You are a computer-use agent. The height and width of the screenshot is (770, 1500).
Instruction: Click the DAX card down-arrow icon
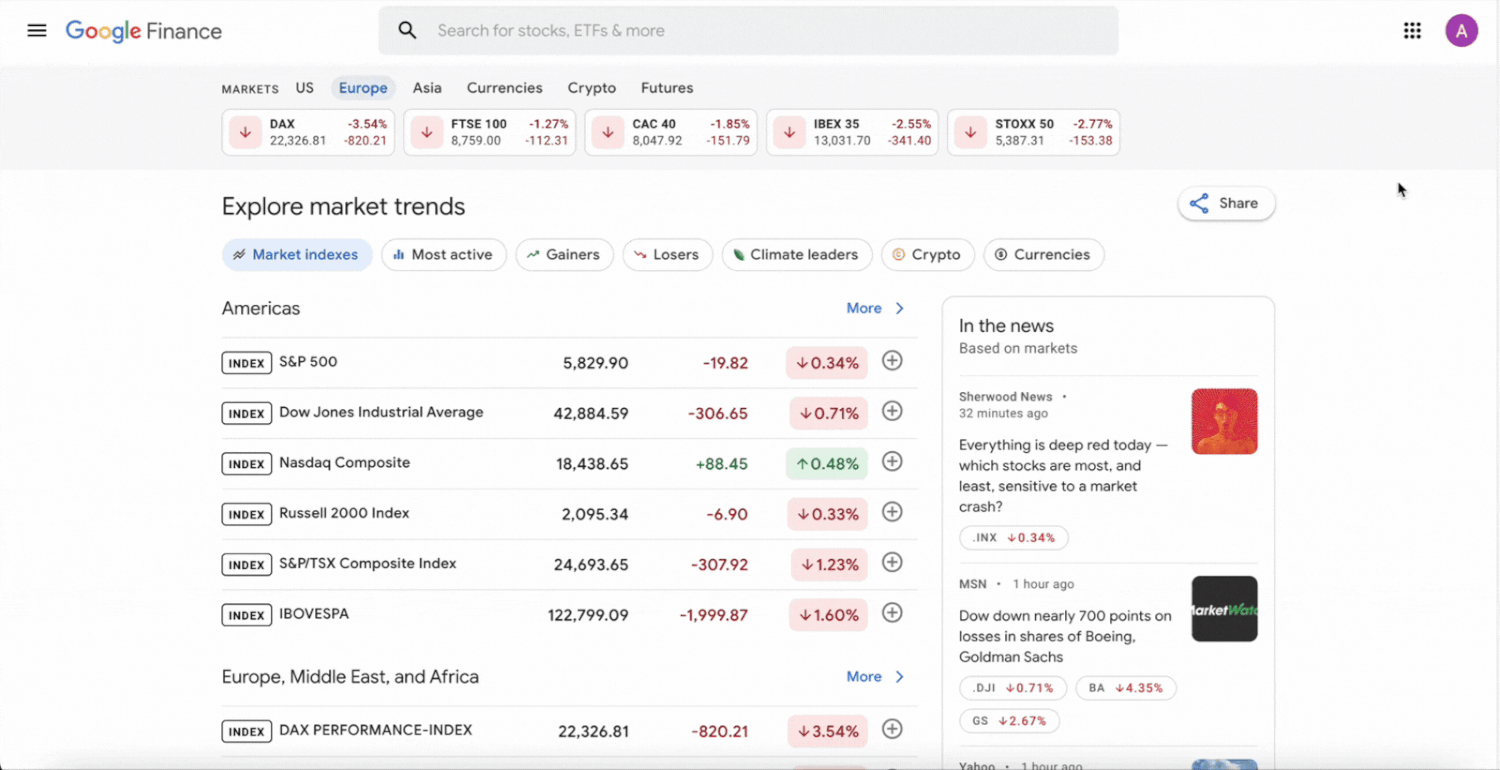[x=245, y=132]
